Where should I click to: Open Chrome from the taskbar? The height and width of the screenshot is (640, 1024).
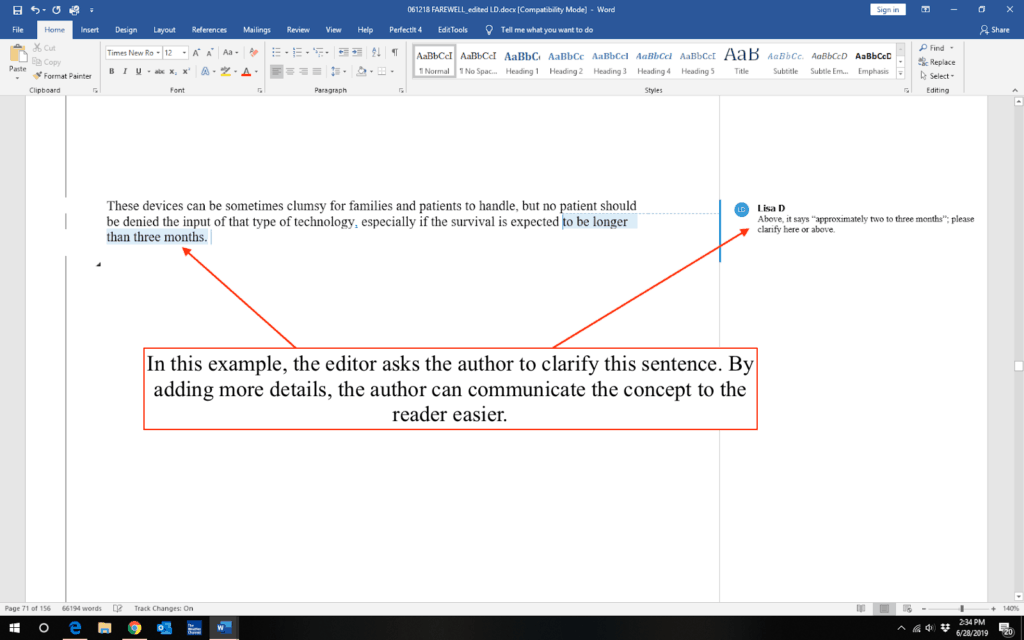tap(135, 628)
